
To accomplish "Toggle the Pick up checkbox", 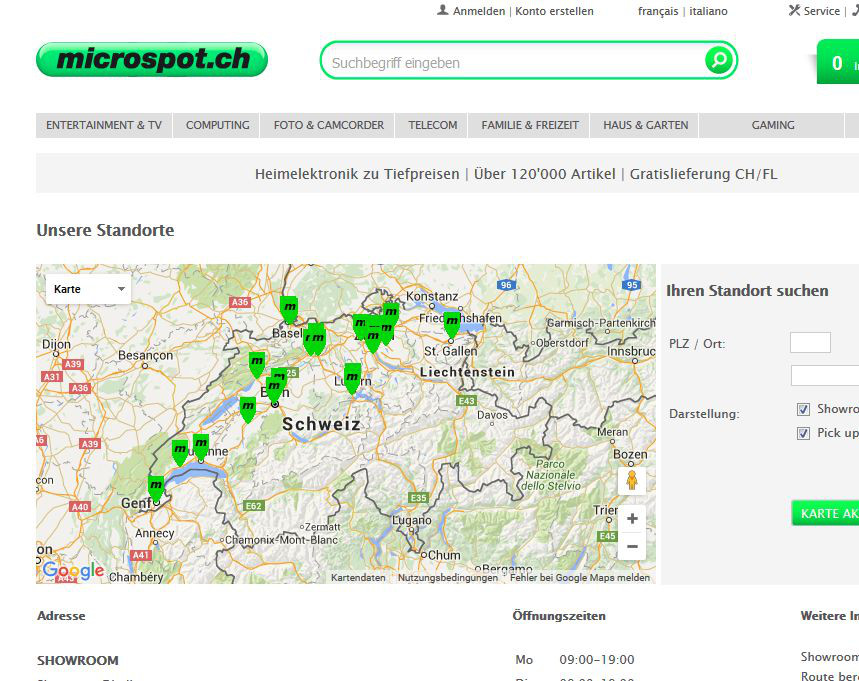I will coord(803,433).
